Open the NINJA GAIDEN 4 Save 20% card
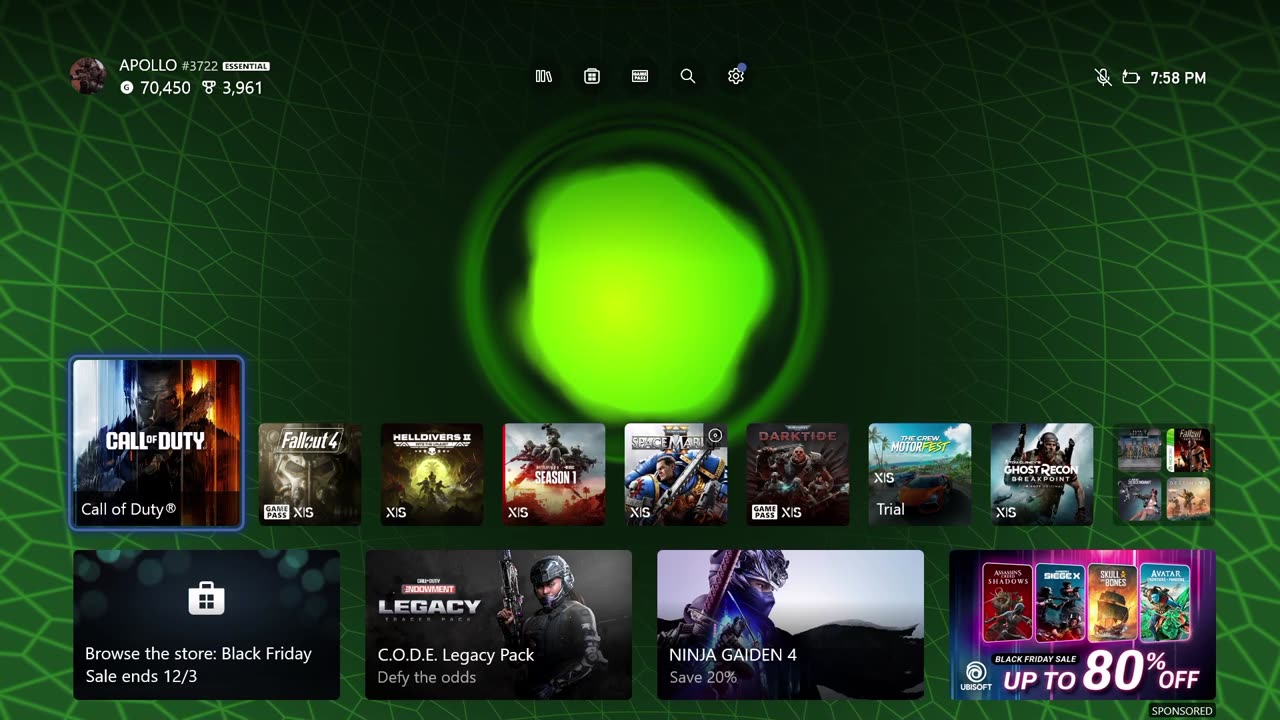 pos(790,625)
